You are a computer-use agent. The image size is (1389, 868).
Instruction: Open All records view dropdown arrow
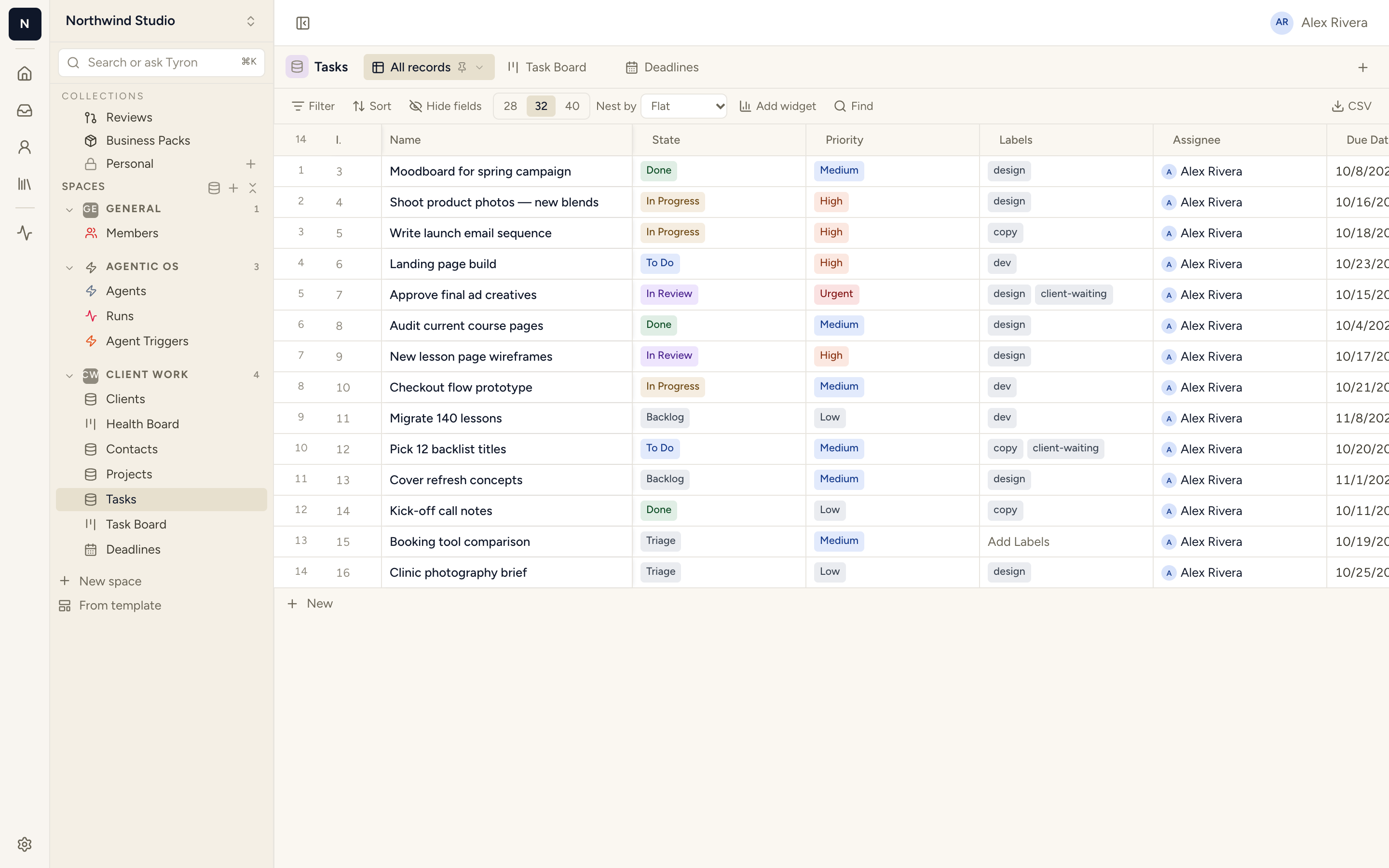[x=480, y=67]
